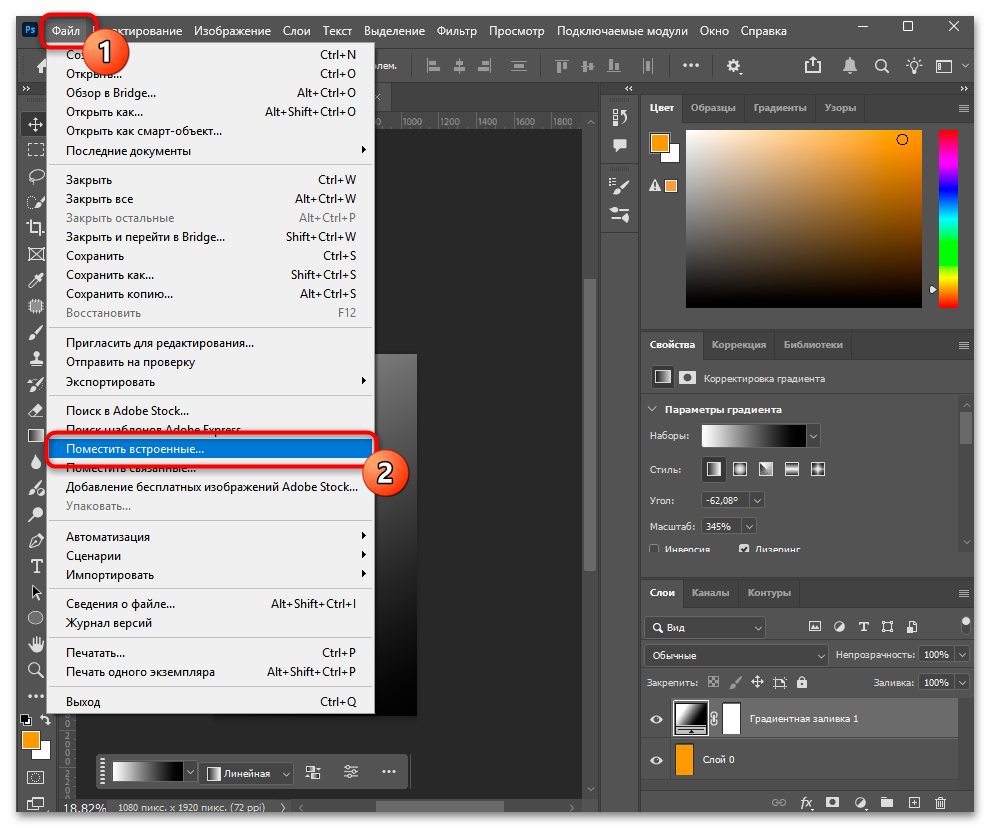Select the Zoom tool in toolbar
Screen dimensions: 990x828
35,669
